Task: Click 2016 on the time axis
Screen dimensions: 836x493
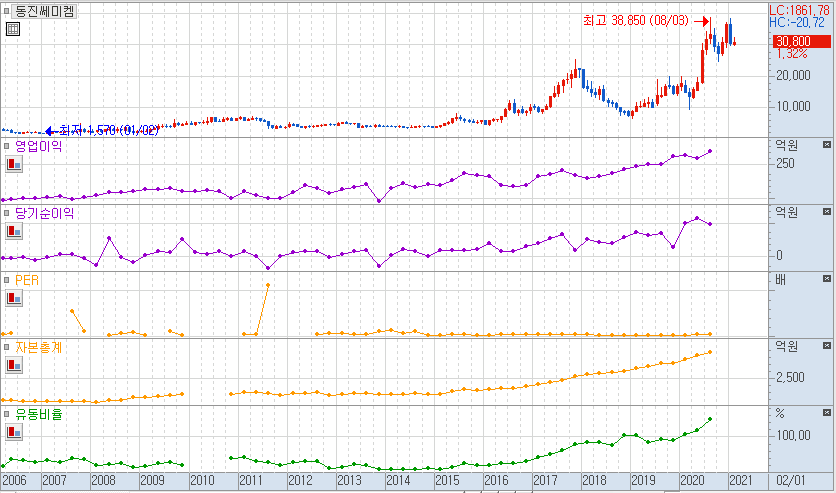Action: click(x=496, y=480)
